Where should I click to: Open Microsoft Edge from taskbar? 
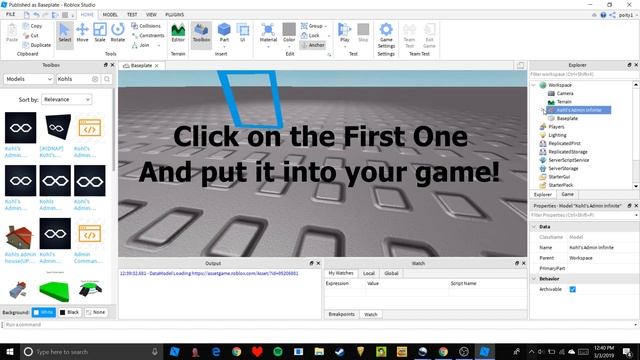(x=216, y=351)
